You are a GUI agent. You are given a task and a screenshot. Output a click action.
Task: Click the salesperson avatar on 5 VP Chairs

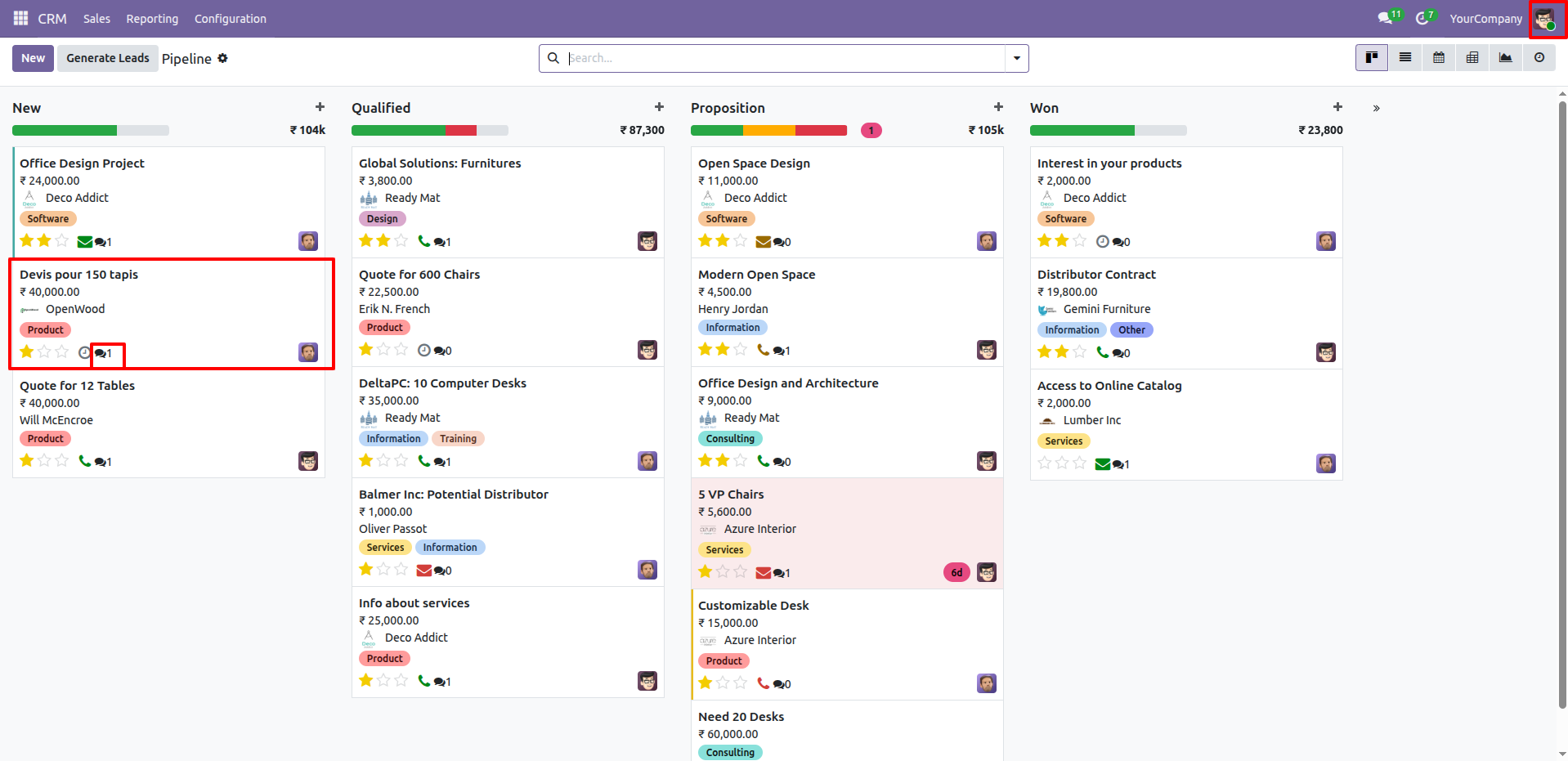point(987,572)
